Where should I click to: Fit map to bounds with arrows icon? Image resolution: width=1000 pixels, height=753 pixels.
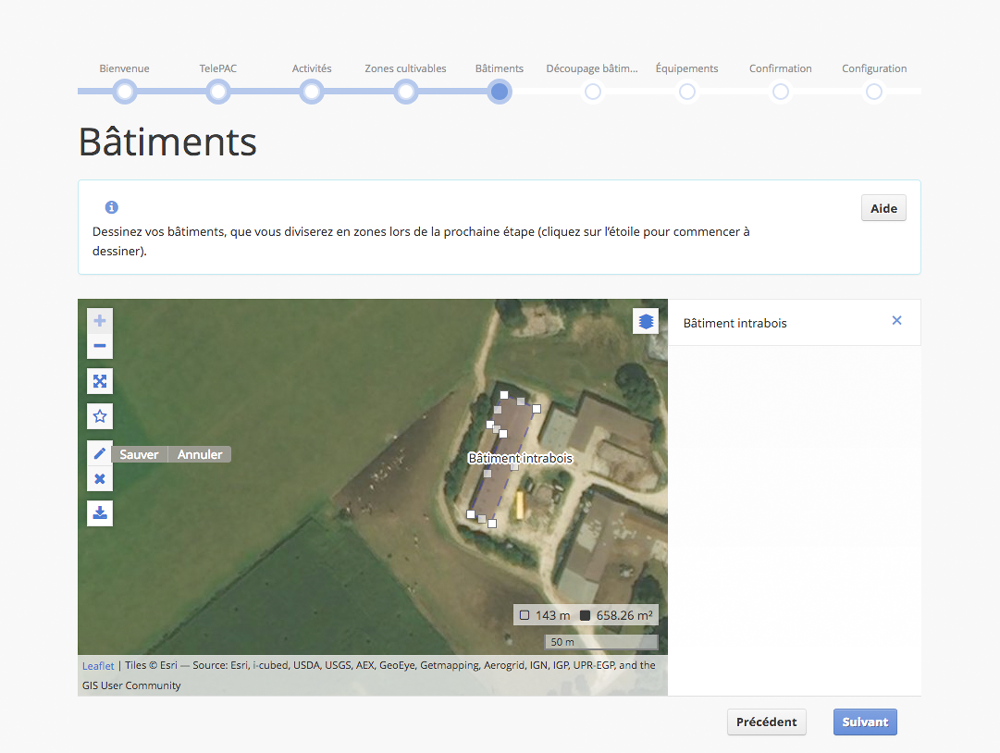coord(99,381)
